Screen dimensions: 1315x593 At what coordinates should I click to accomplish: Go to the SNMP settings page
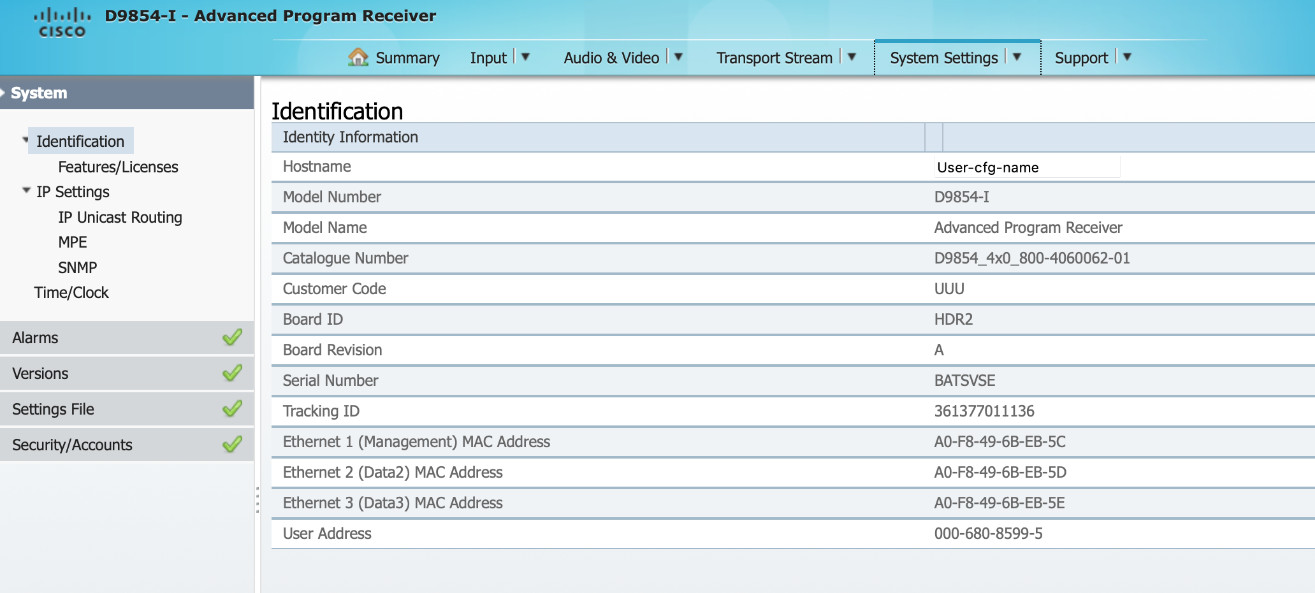click(x=77, y=267)
